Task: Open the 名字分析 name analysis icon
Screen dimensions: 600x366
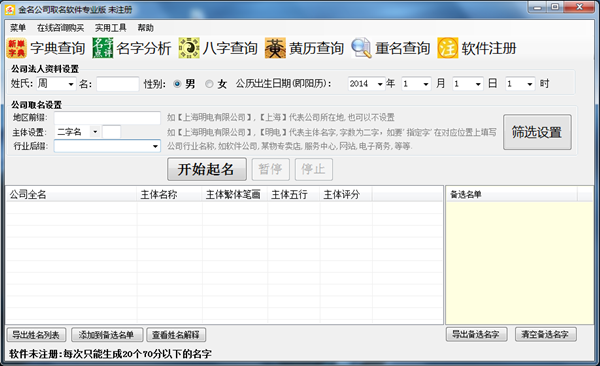Action: click(103, 48)
